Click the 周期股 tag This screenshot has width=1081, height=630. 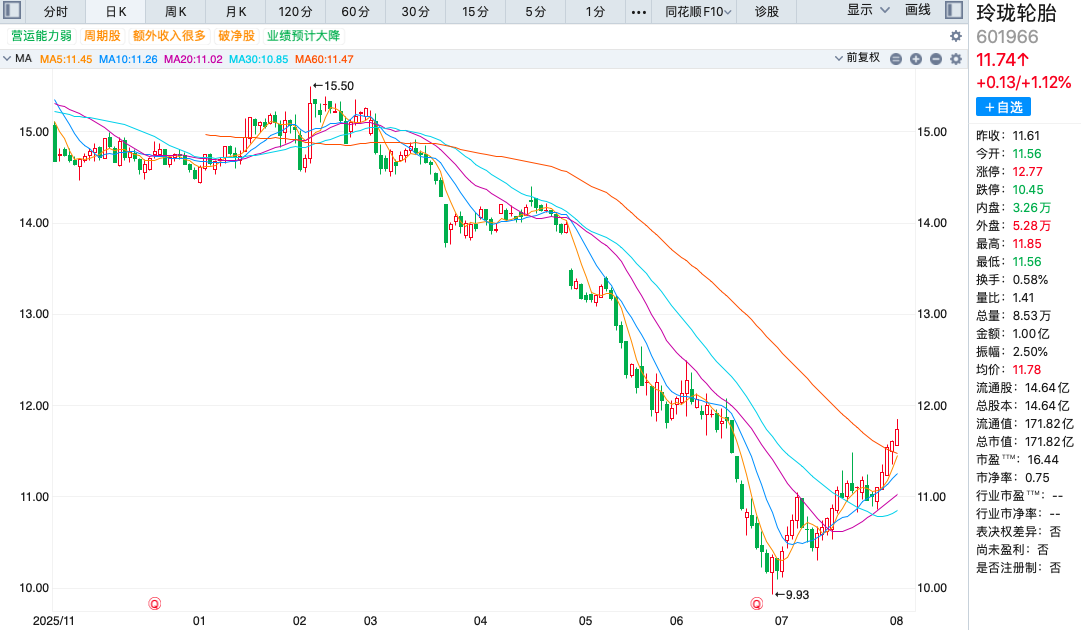[102, 36]
